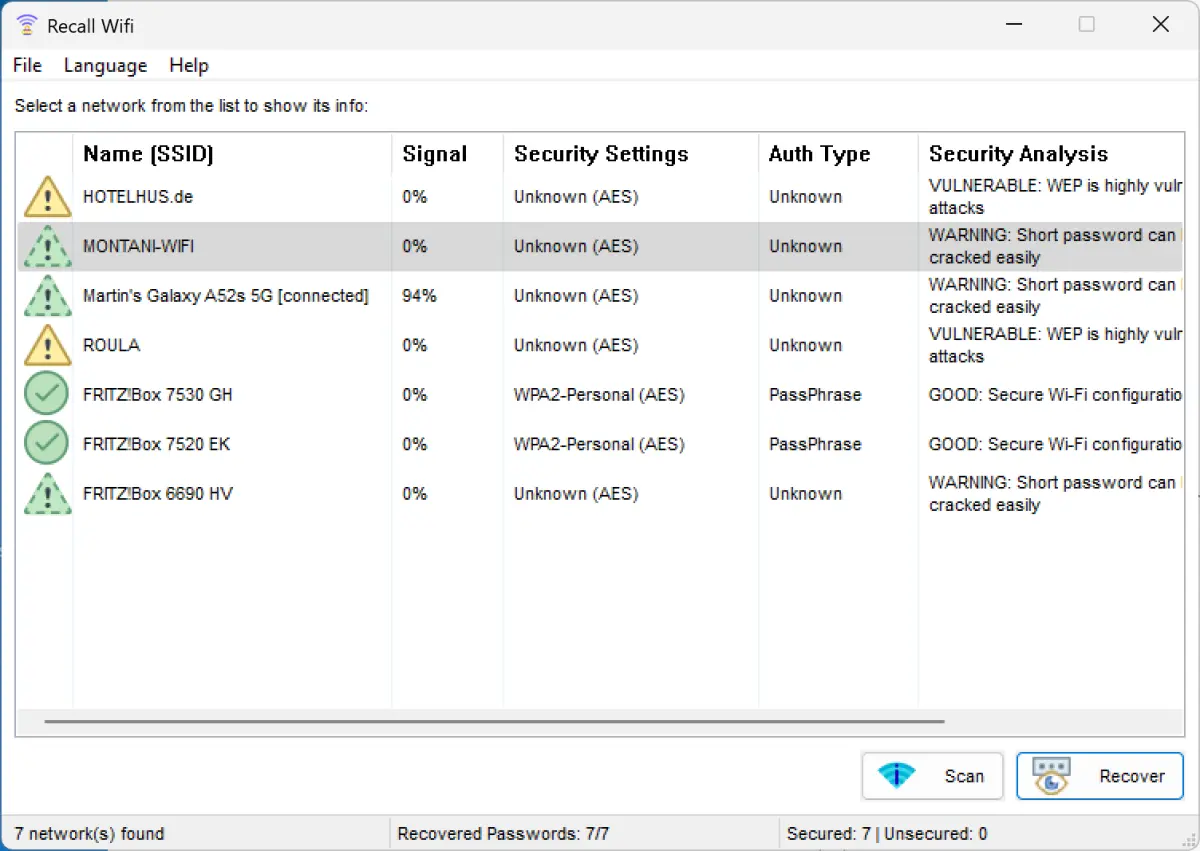
Task: Click the yellow warning icon beside HOTELHUS.de
Action: (47, 197)
